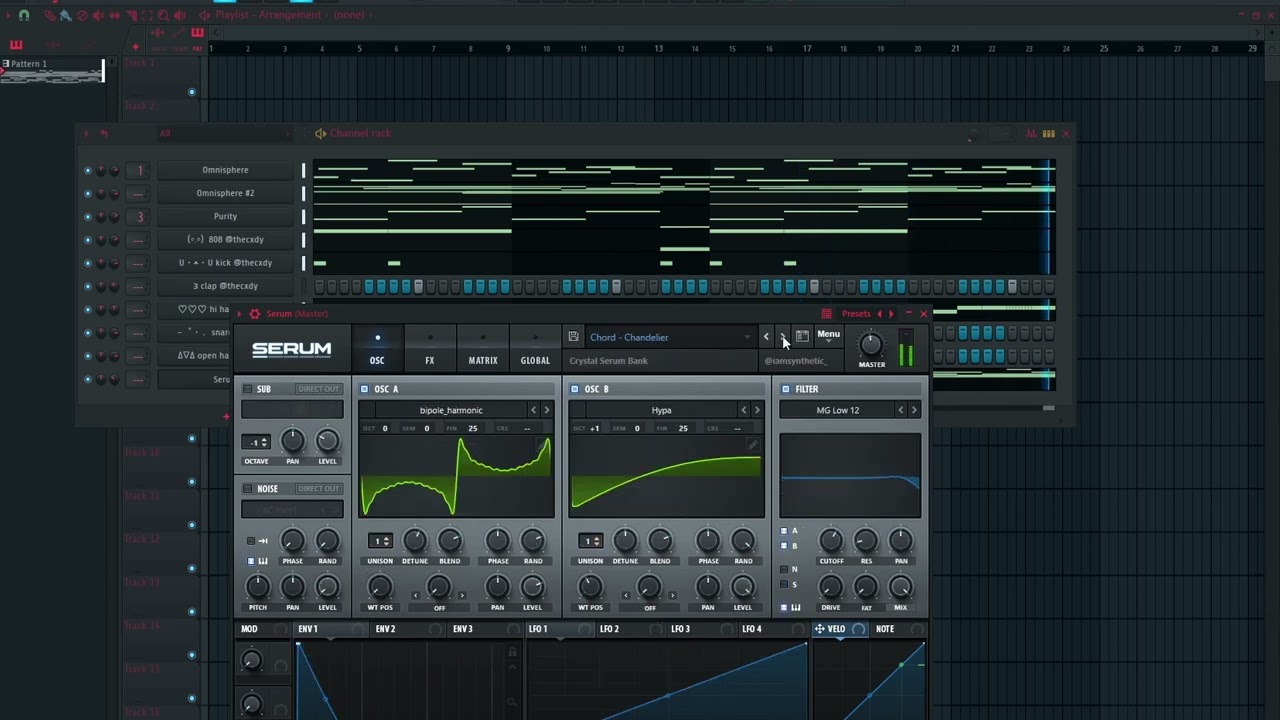This screenshot has height=720, width=1280.
Task: Select the playlist slice tool
Action: click(131, 15)
